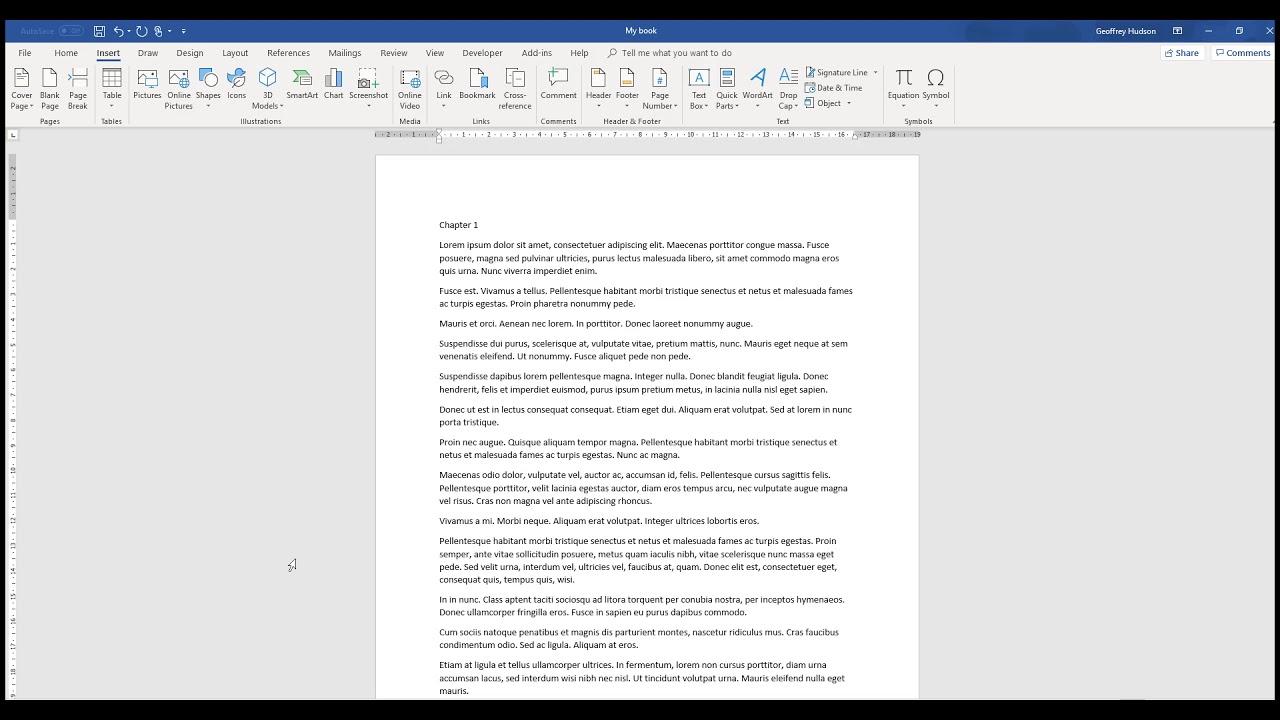Image resolution: width=1280 pixels, height=720 pixels.
Task: Click the Chapter 1 heading text
Action: click(x=459, y=225)
